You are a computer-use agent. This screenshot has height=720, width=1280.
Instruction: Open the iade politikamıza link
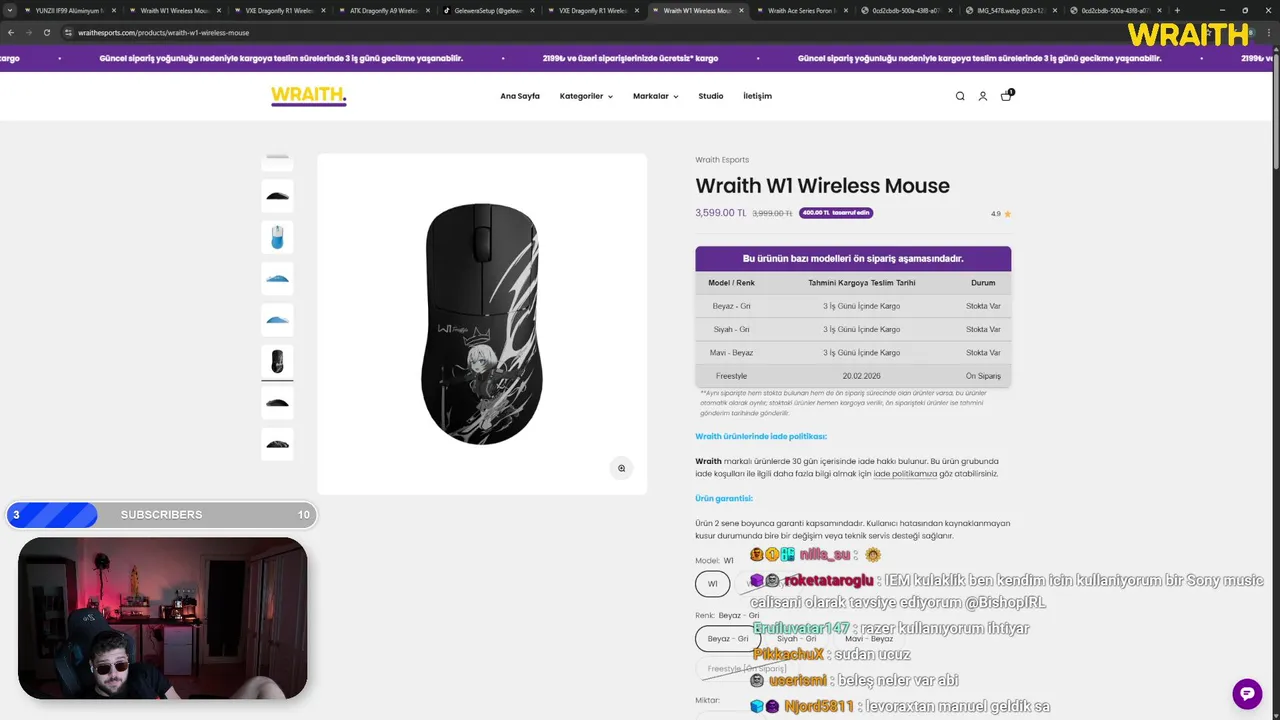(905, 474)
